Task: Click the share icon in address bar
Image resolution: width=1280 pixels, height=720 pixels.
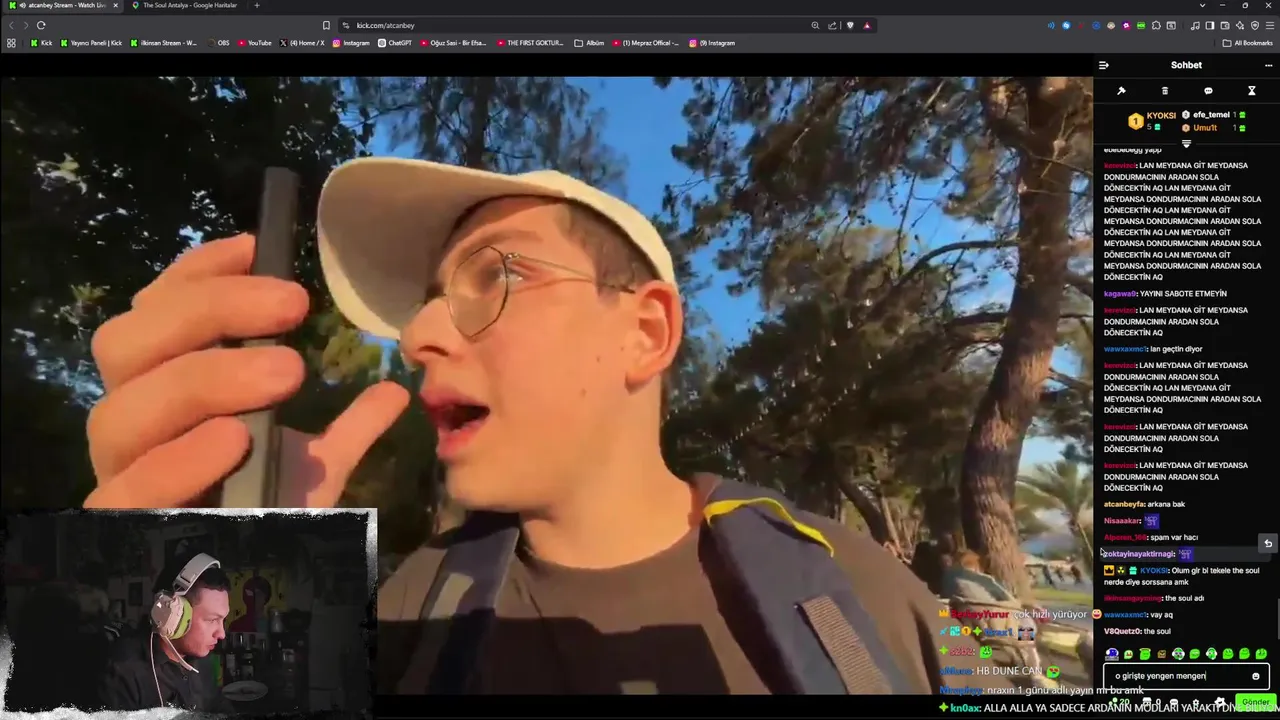Action: click(x=832, y=25)
